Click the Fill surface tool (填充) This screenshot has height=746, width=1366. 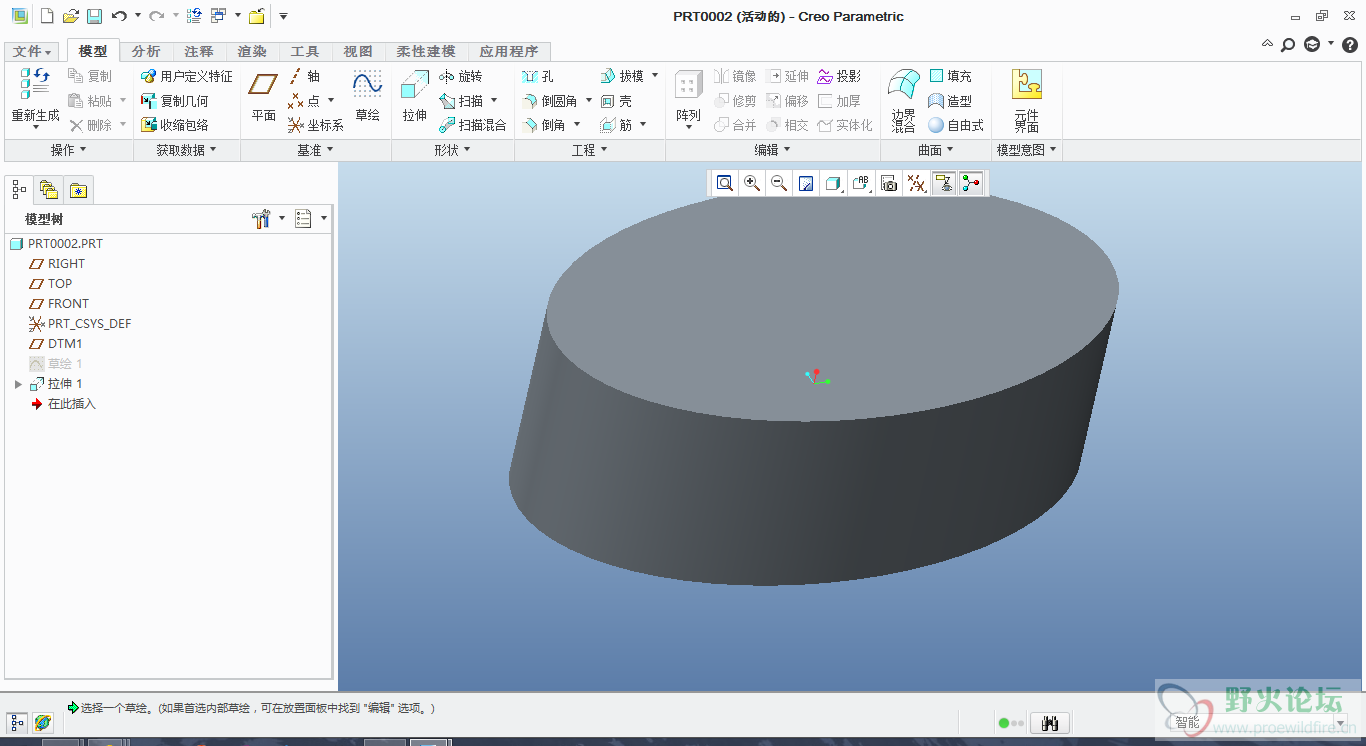point(950,76)
